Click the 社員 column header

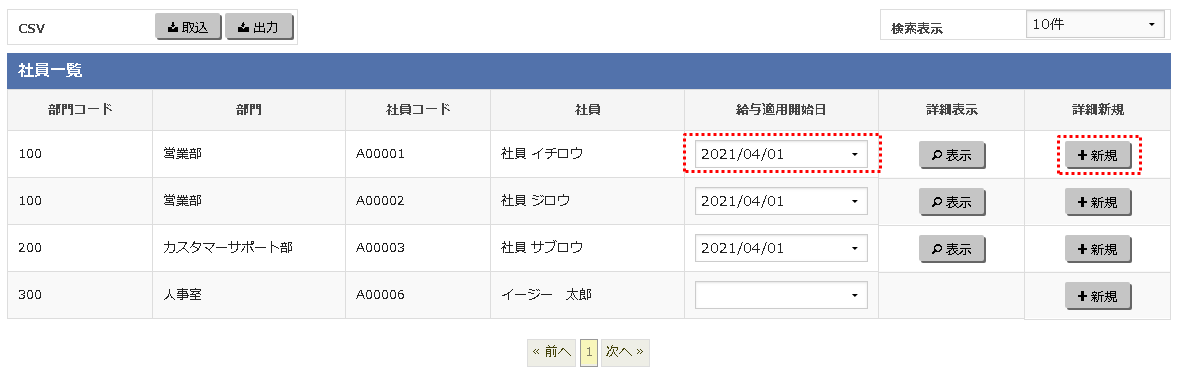tap(587, 110)
